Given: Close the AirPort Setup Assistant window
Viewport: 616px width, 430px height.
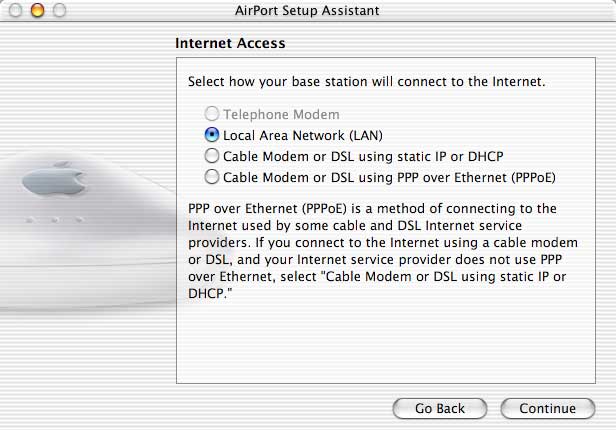Looking at the screenshot, I should (x=15, y=10).
